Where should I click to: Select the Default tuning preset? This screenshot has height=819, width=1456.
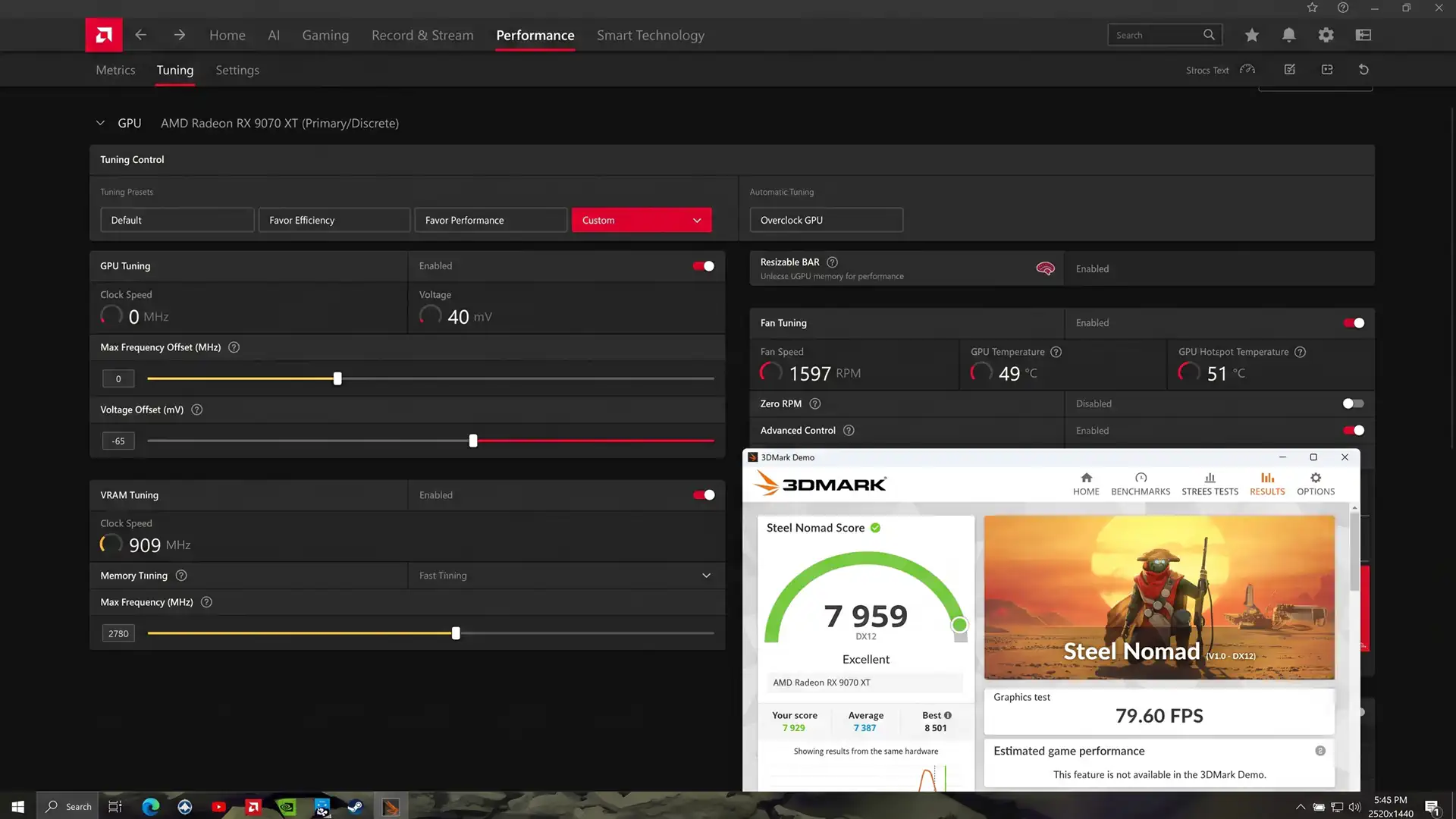click(177, 220)
